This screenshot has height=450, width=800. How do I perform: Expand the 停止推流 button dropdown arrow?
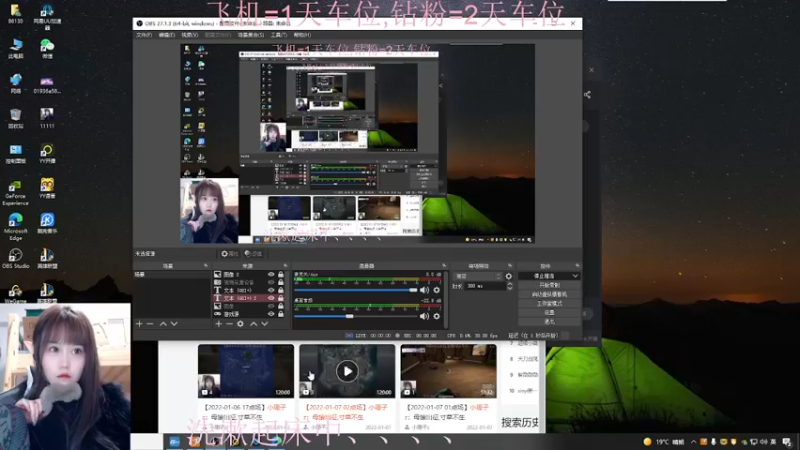[x=575, y=276]
